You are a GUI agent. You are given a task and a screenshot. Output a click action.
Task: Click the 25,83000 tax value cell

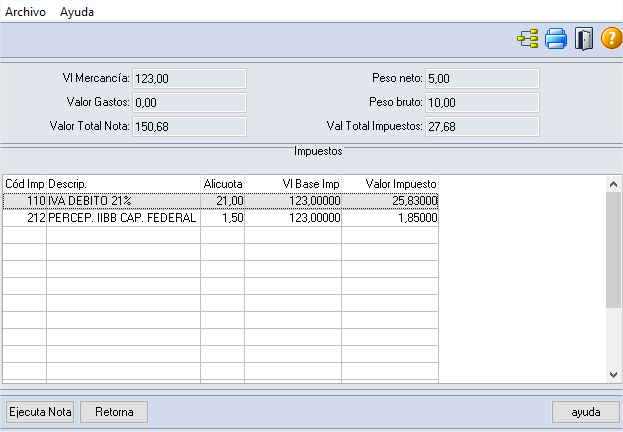[390, 201]
